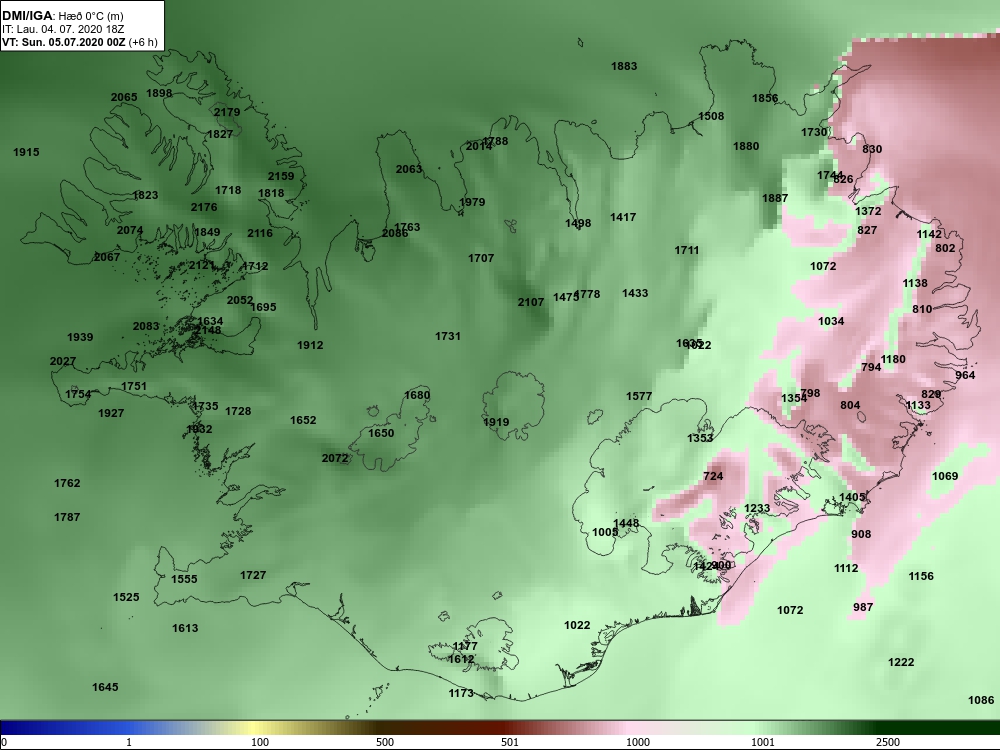
Task: Select the map value 1652
Action: 303,420
